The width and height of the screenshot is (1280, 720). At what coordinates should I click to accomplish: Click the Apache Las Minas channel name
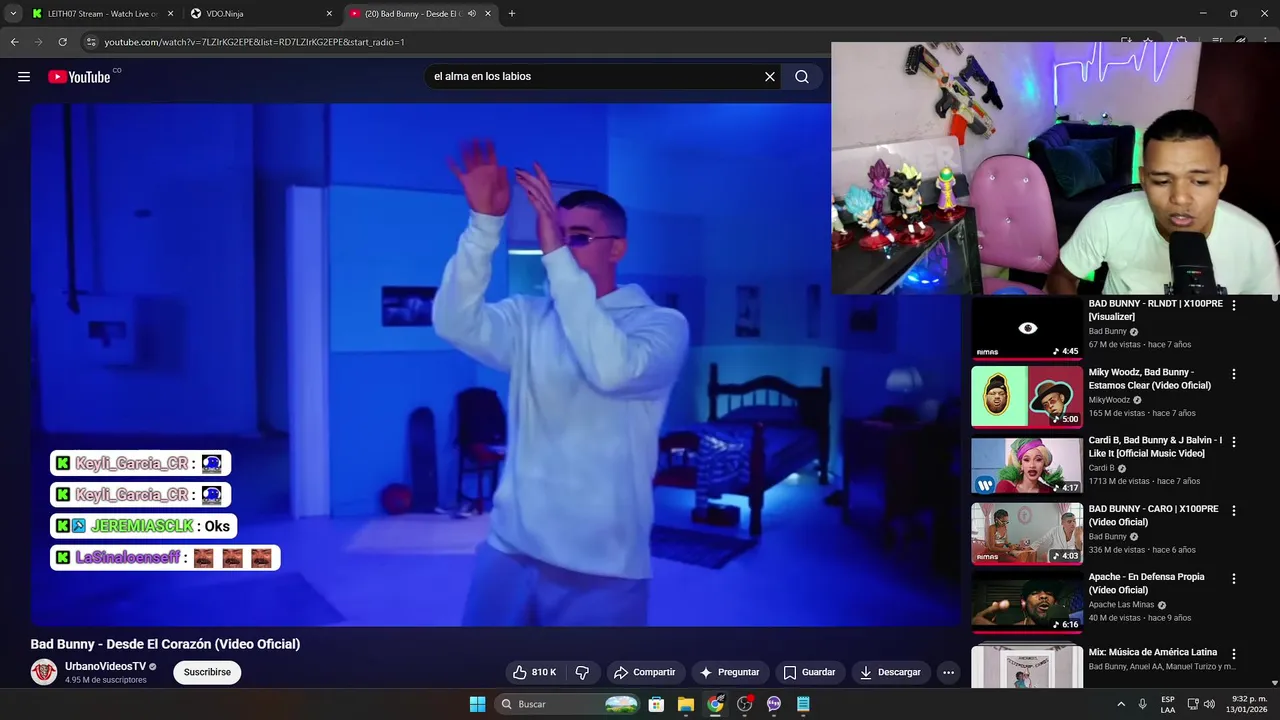1121,605
